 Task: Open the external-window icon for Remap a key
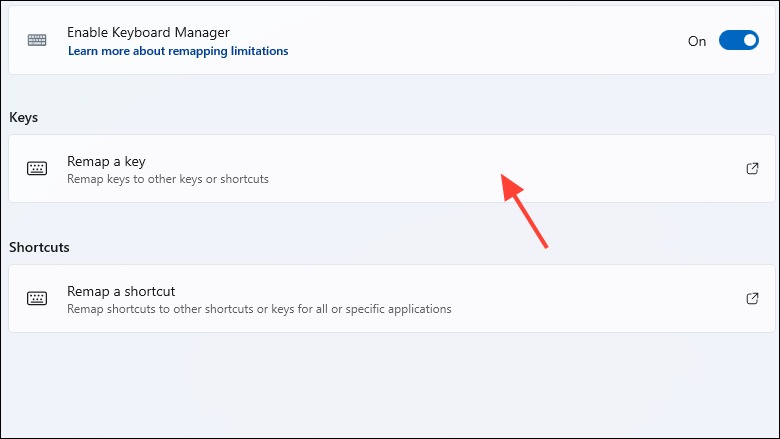(x=752, y=169)
